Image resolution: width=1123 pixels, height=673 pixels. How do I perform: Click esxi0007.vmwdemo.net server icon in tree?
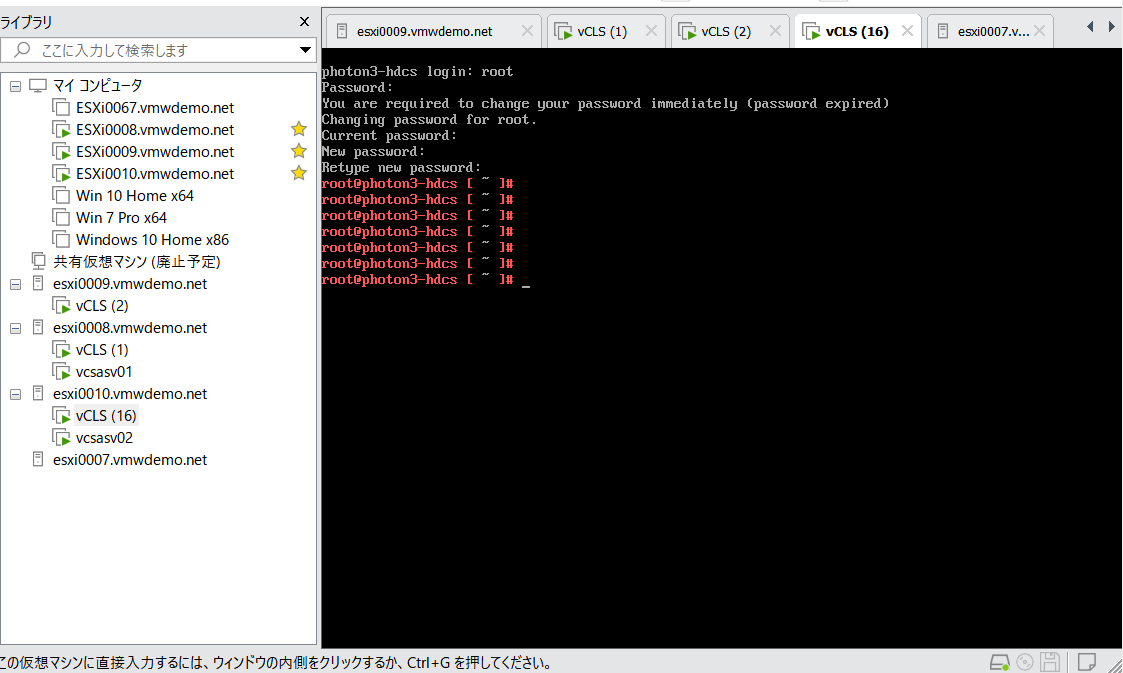(38, 460)
